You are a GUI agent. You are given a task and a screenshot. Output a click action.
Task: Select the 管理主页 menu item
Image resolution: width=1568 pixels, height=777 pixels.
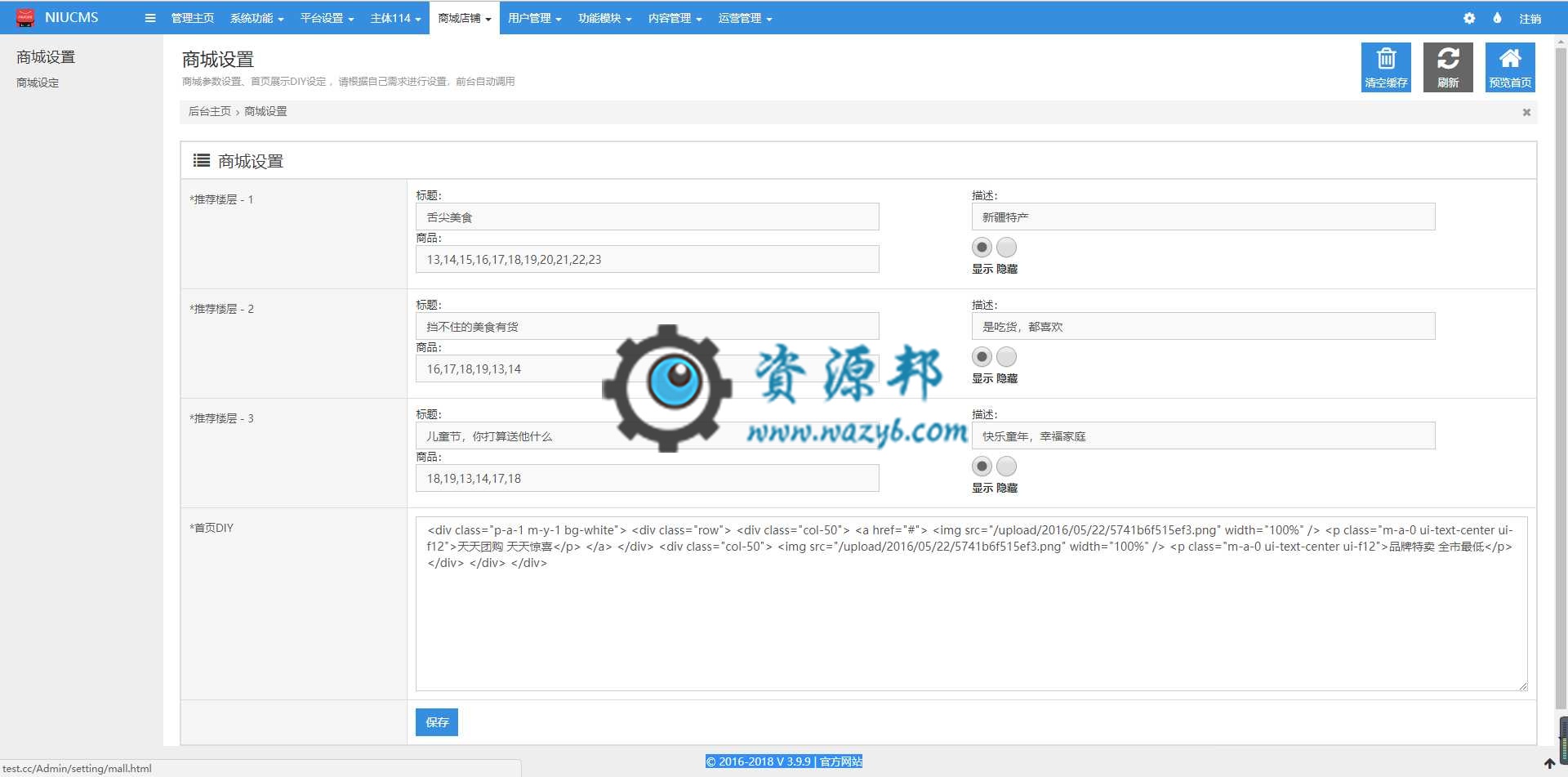(x=192, y=18)
